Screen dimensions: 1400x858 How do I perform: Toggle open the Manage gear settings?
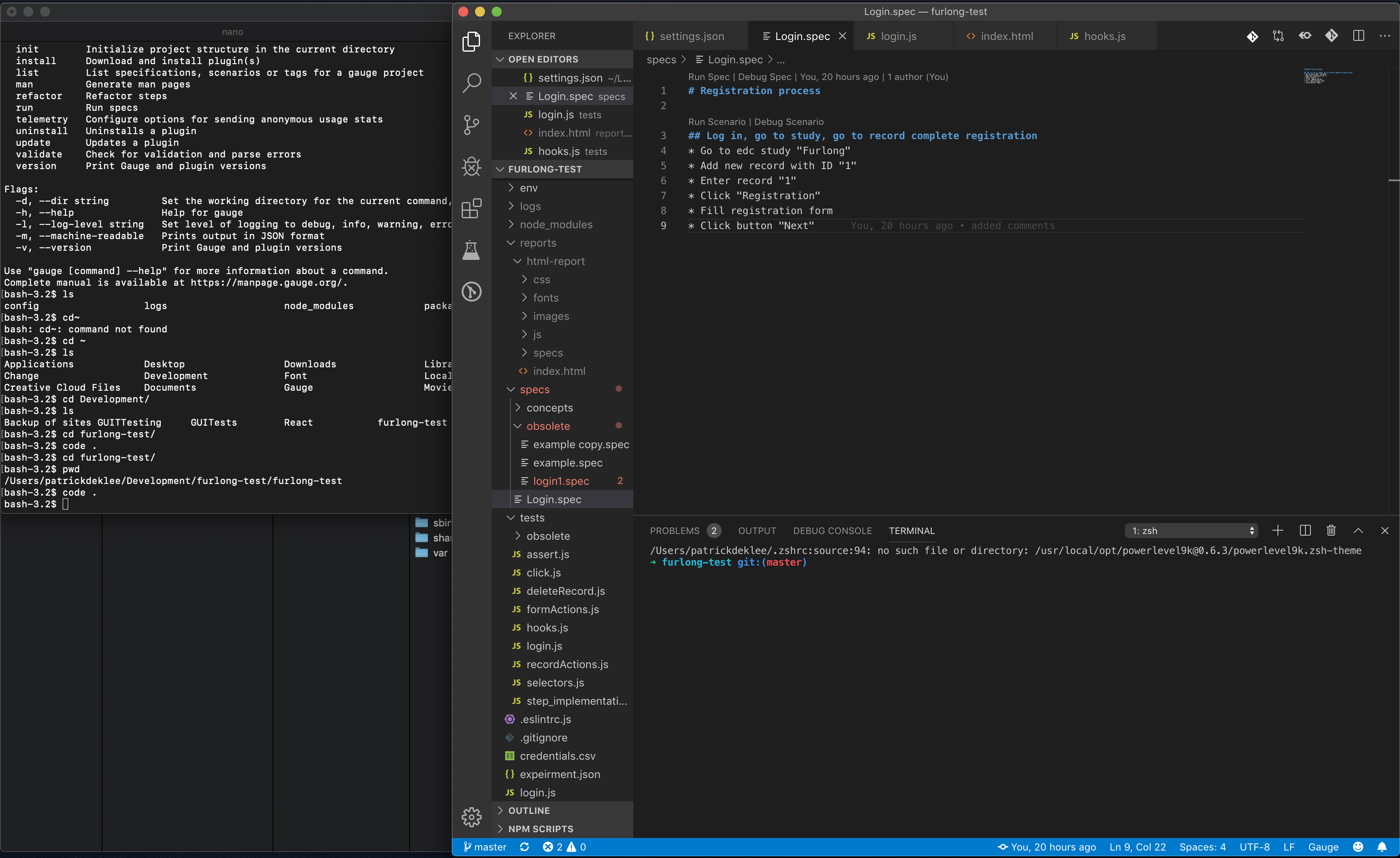pos(472,817)
